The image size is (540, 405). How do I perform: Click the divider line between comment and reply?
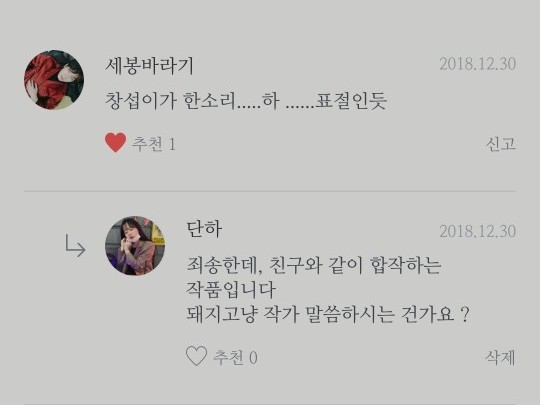(x=270, y=191)
